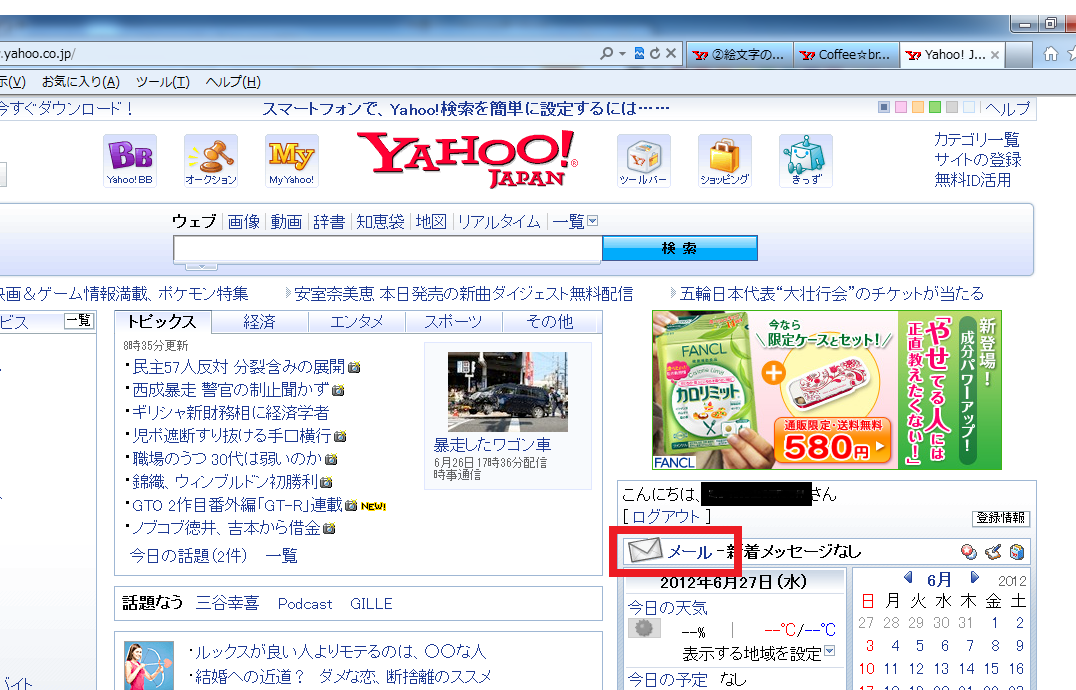The image size is (1076, 690).
Task: Click the red ball icon beside mail status
Action: (x=968, y=551)
